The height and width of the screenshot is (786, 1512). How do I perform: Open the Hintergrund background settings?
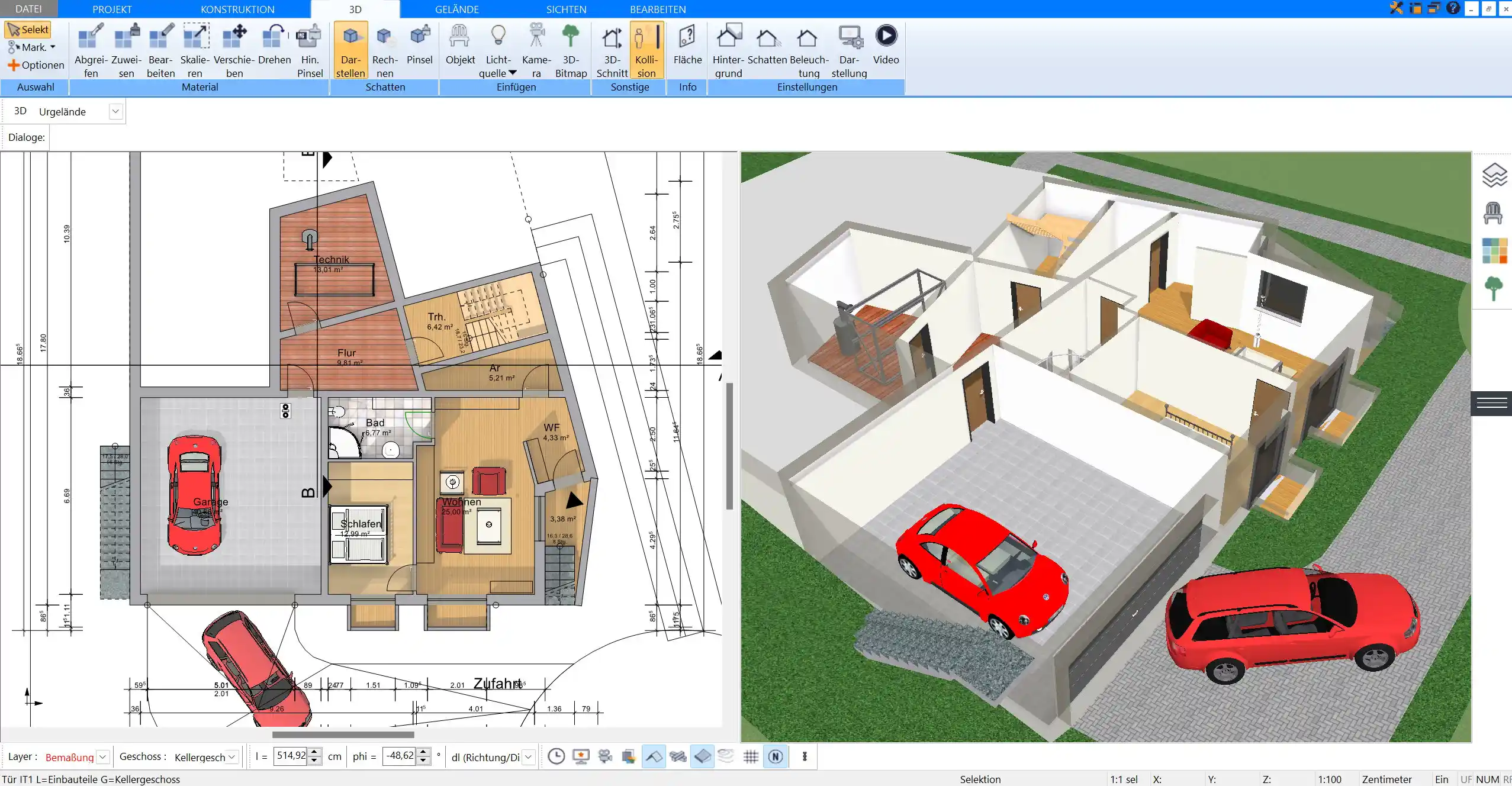click(728, 50)
